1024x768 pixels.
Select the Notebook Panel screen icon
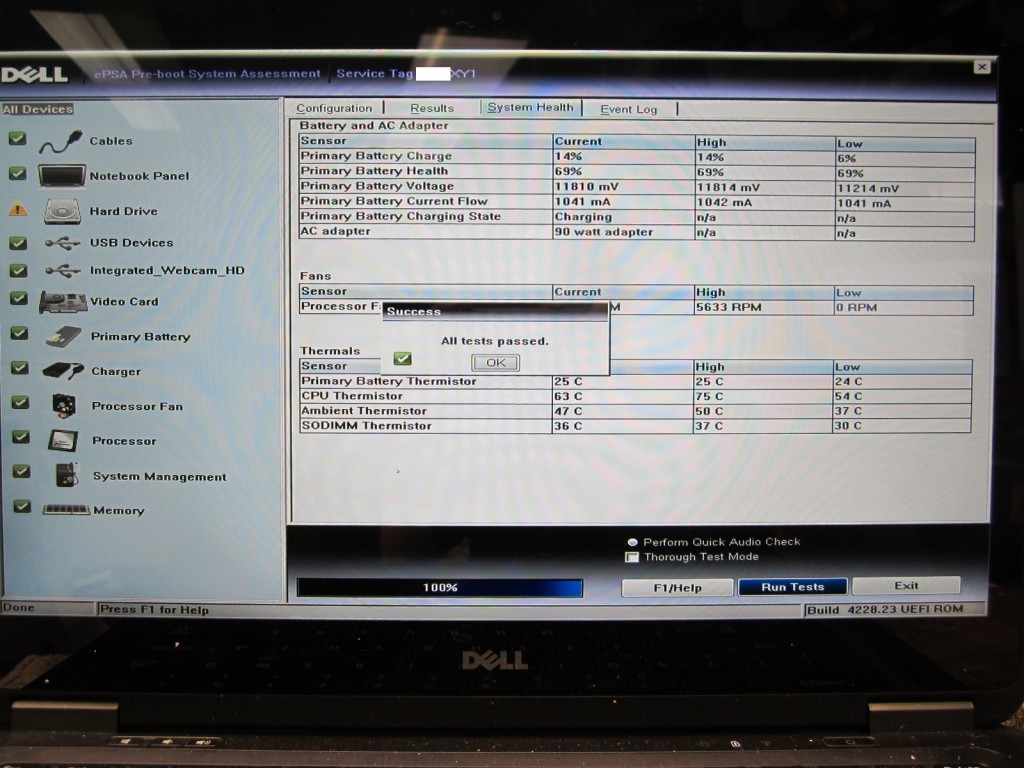62,176
